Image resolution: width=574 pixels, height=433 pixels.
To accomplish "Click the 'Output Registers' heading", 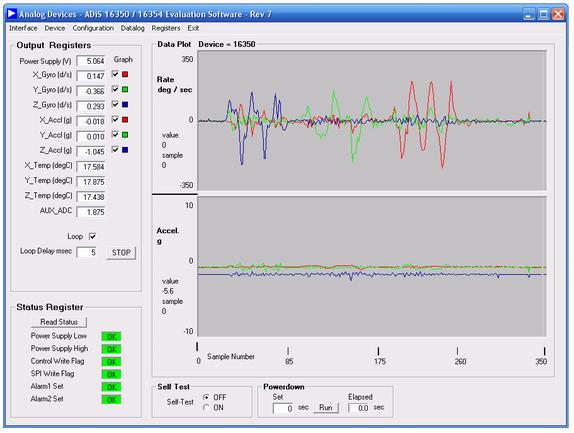I will point(54,45).
